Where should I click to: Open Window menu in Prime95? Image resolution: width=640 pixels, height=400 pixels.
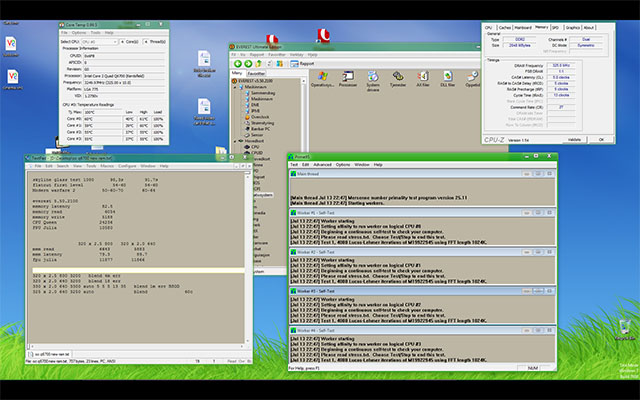pos(362,165)
